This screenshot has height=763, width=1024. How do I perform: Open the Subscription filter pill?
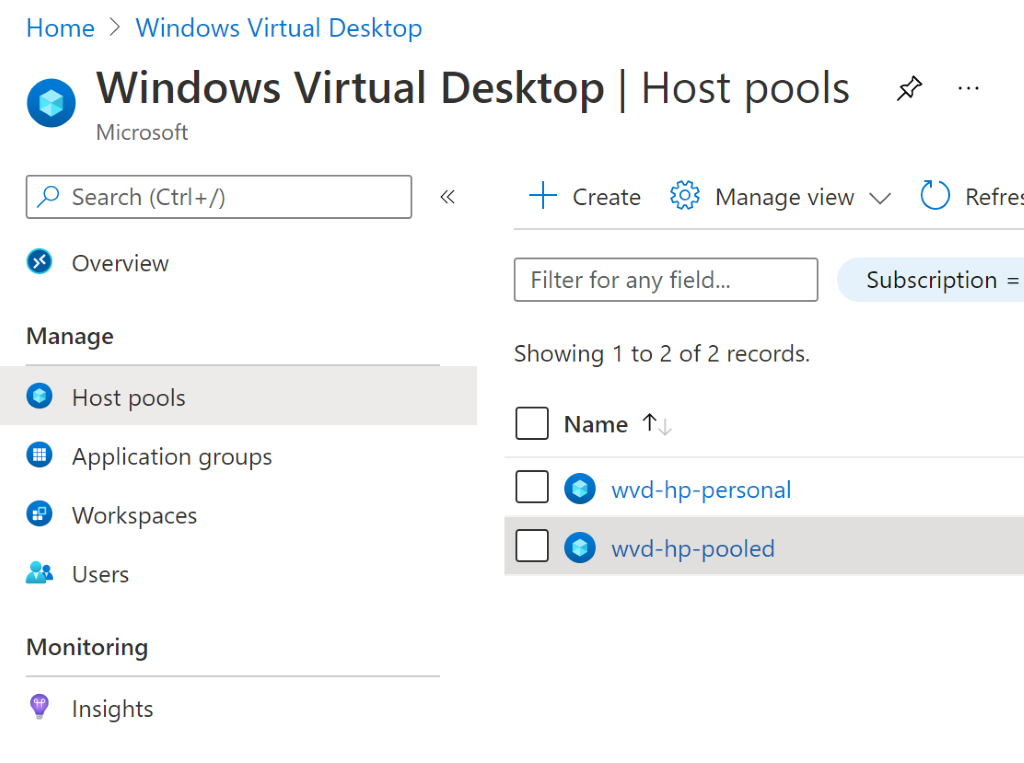coord(931,280)
